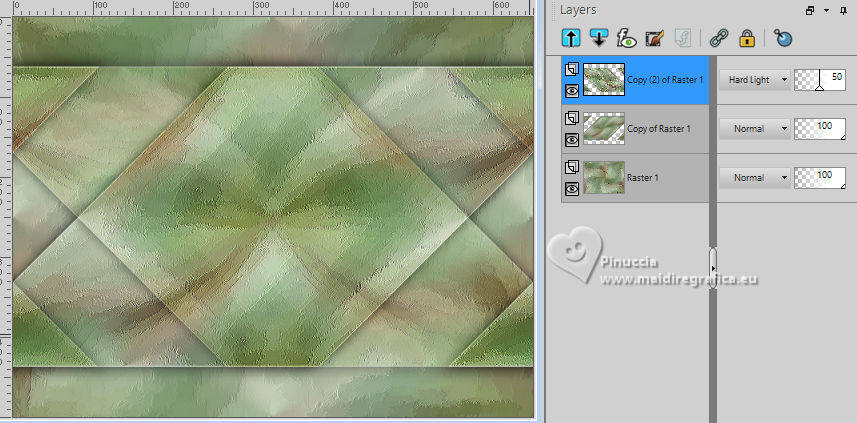
Task: Open the blend mode dropdown of Raster 1
Action: pos(755,178)
